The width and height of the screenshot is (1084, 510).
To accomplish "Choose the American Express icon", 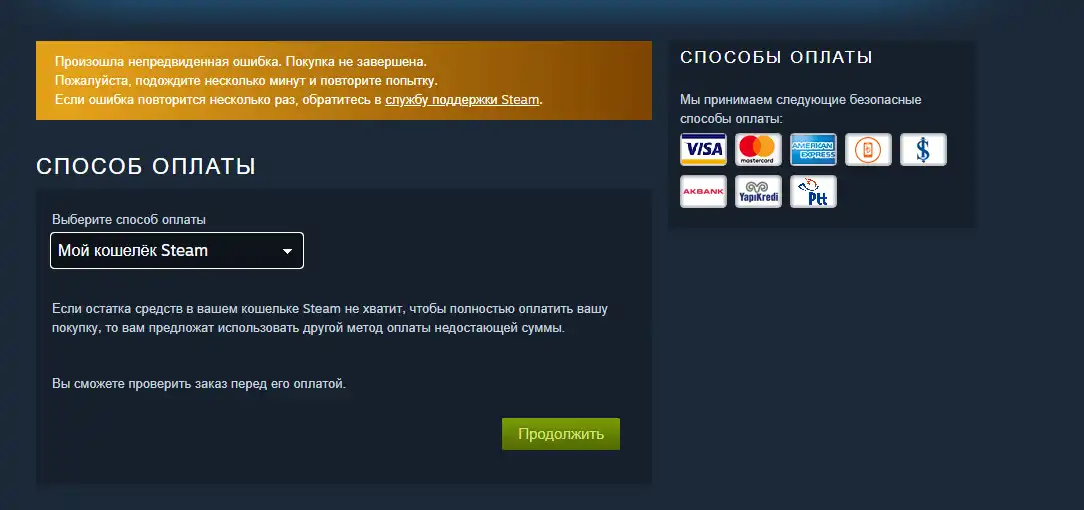I will point(814,149).
